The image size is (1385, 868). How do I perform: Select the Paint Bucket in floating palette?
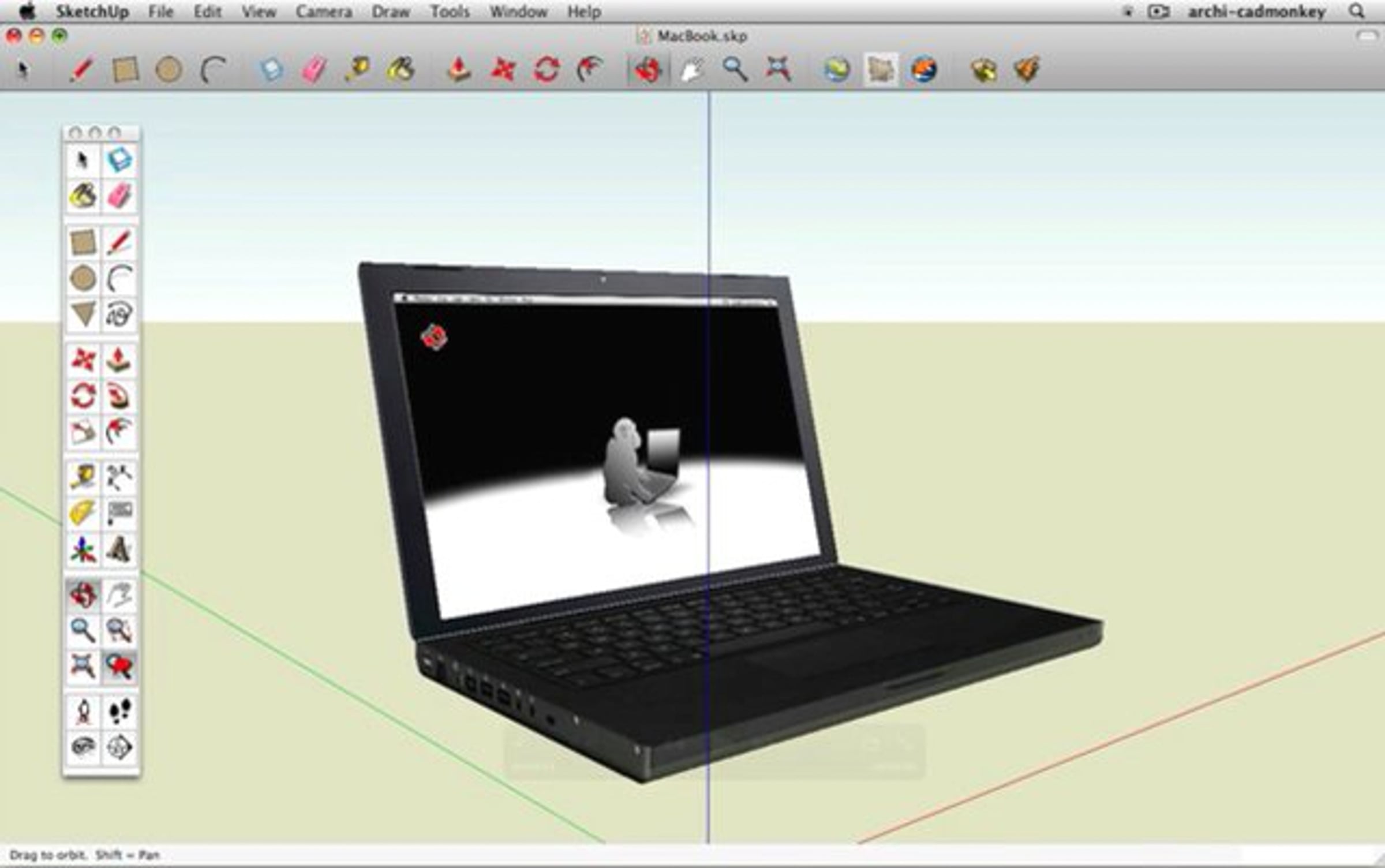[83, 196]
